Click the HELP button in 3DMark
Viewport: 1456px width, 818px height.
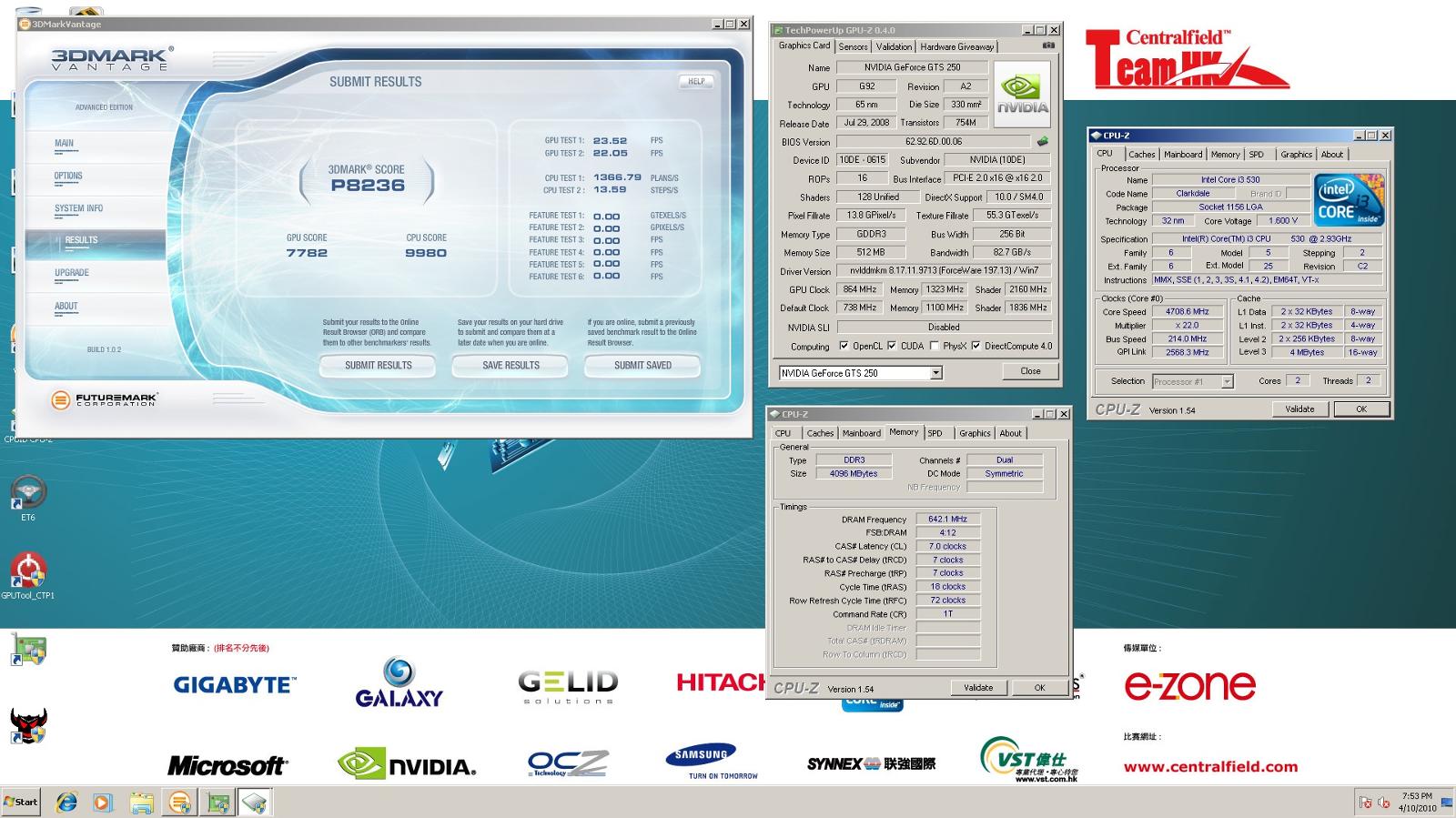[x=696, y=82]
